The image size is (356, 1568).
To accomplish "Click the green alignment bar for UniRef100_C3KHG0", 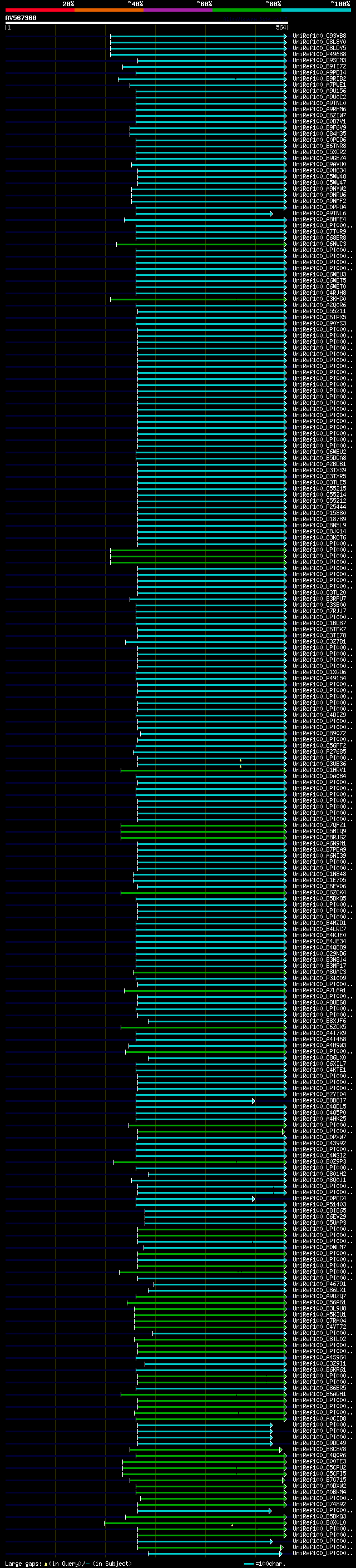I will point(198,299).
